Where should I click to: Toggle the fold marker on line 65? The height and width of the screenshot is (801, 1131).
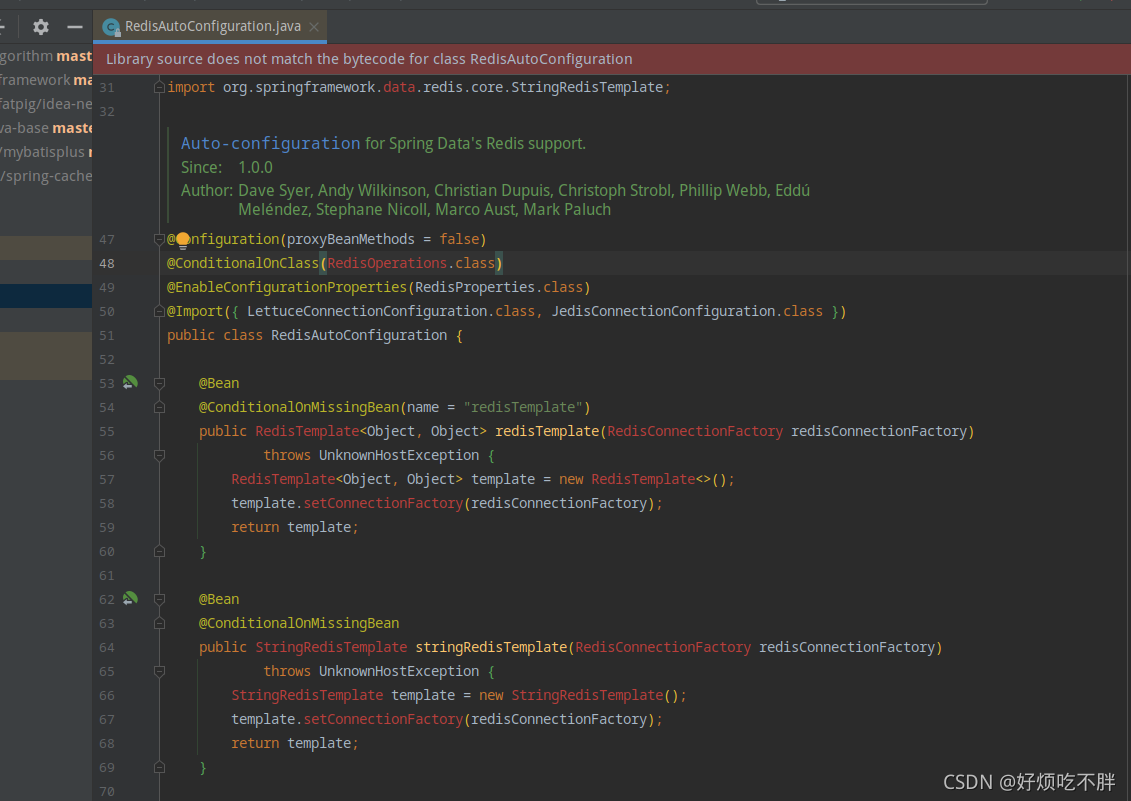(x=159, y=671)
